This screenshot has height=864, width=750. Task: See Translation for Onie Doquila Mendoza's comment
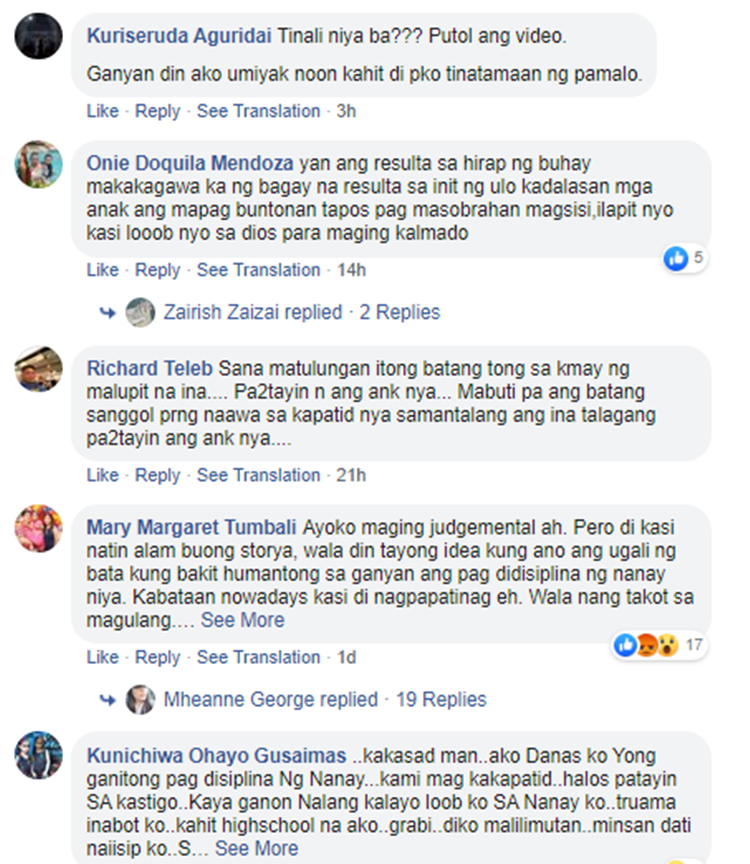click(x=258, y=270)
